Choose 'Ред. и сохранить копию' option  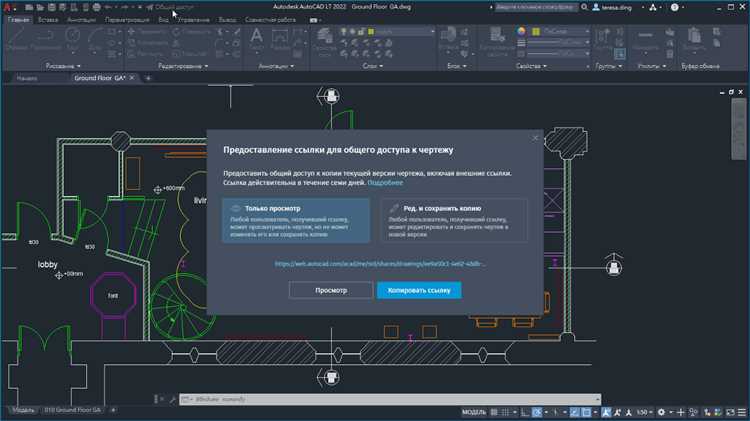click(454, 219)
